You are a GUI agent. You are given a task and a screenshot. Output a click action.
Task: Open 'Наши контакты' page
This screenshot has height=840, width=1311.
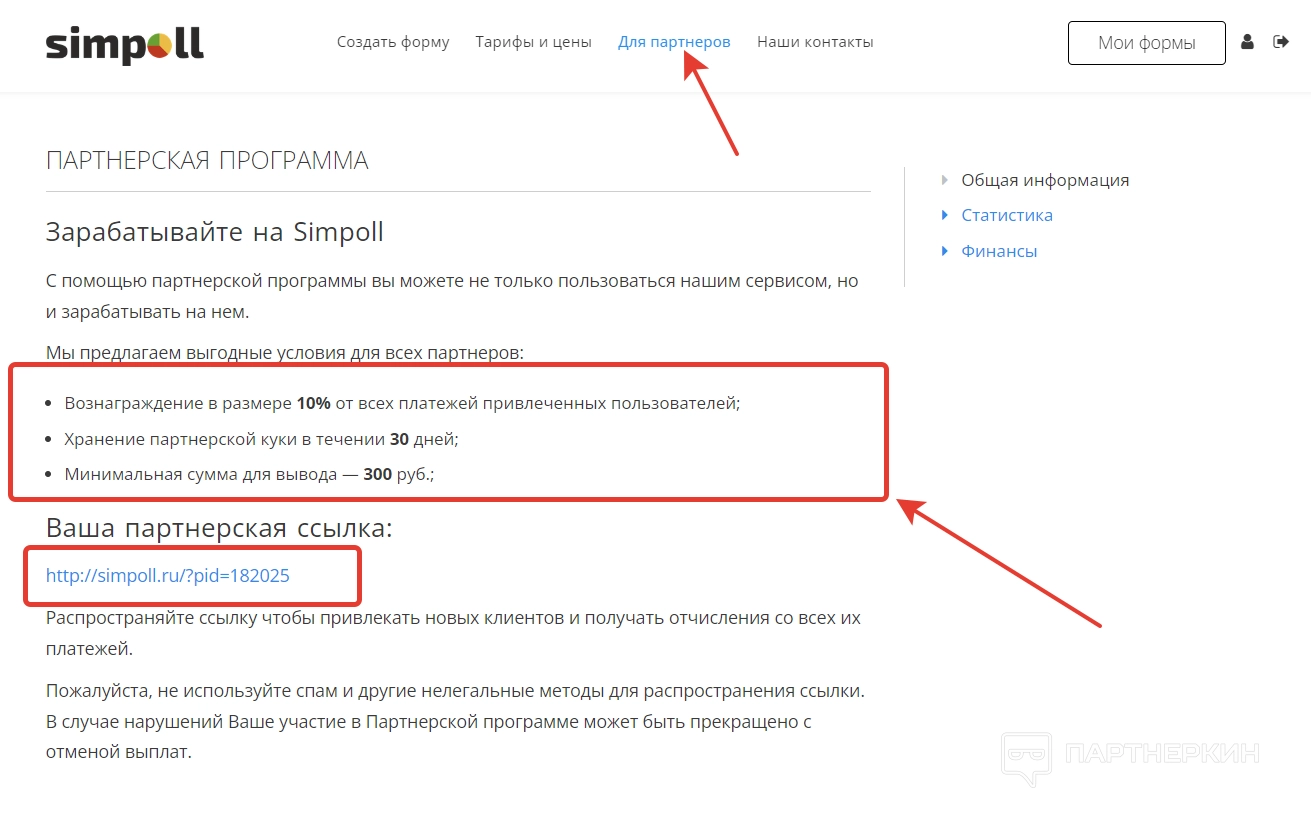point(815,42)
